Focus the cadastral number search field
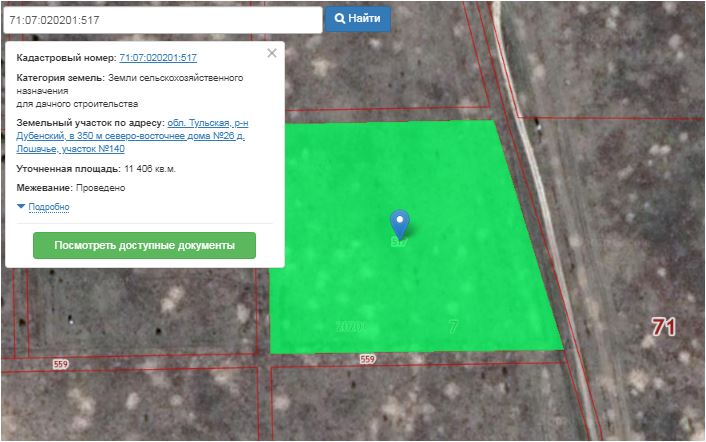 (162, 19)
